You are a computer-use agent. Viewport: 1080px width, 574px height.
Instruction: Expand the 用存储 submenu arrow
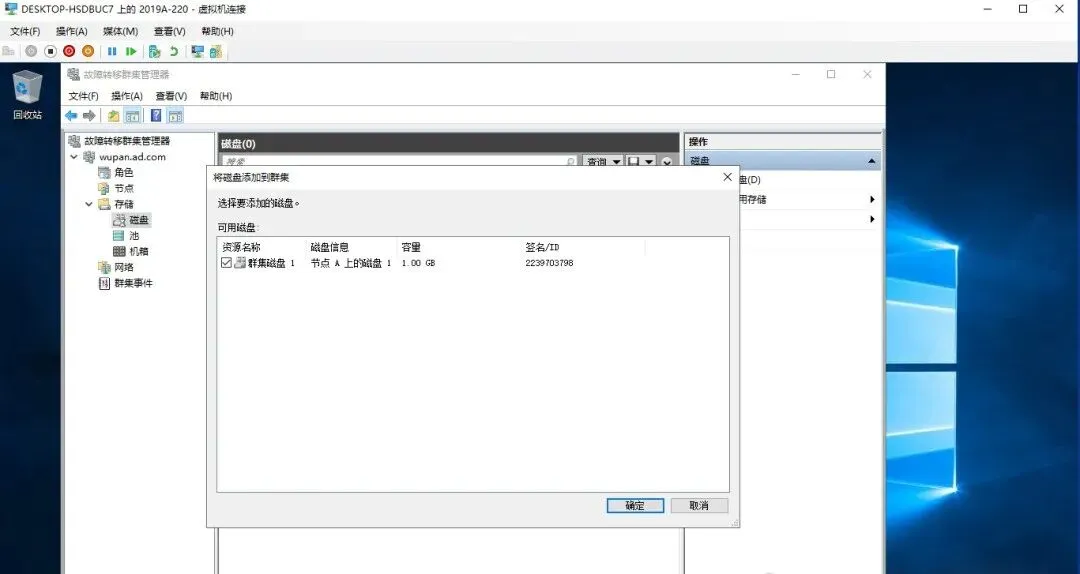(x=872, y=199)
